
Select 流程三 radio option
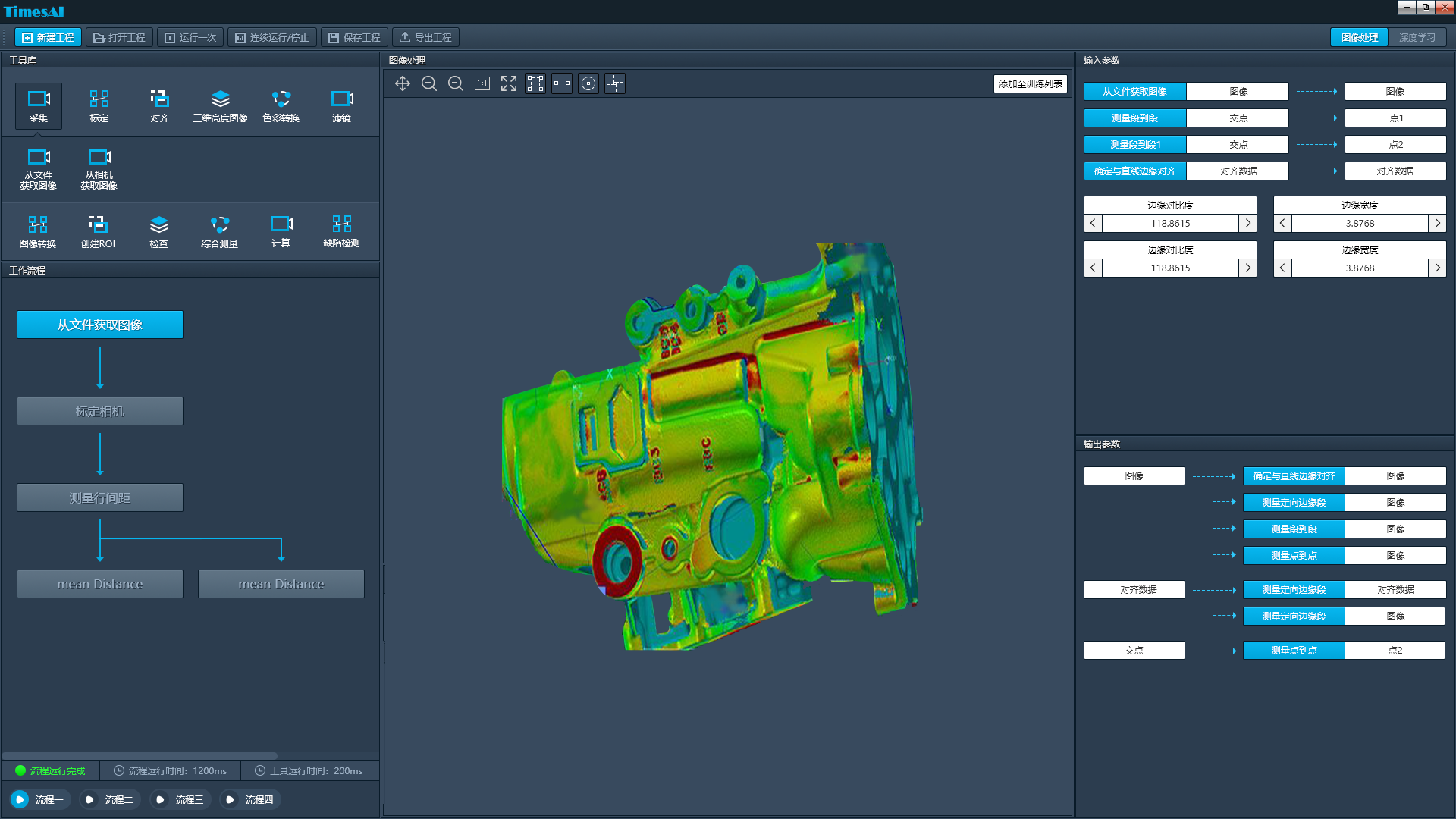180,799
